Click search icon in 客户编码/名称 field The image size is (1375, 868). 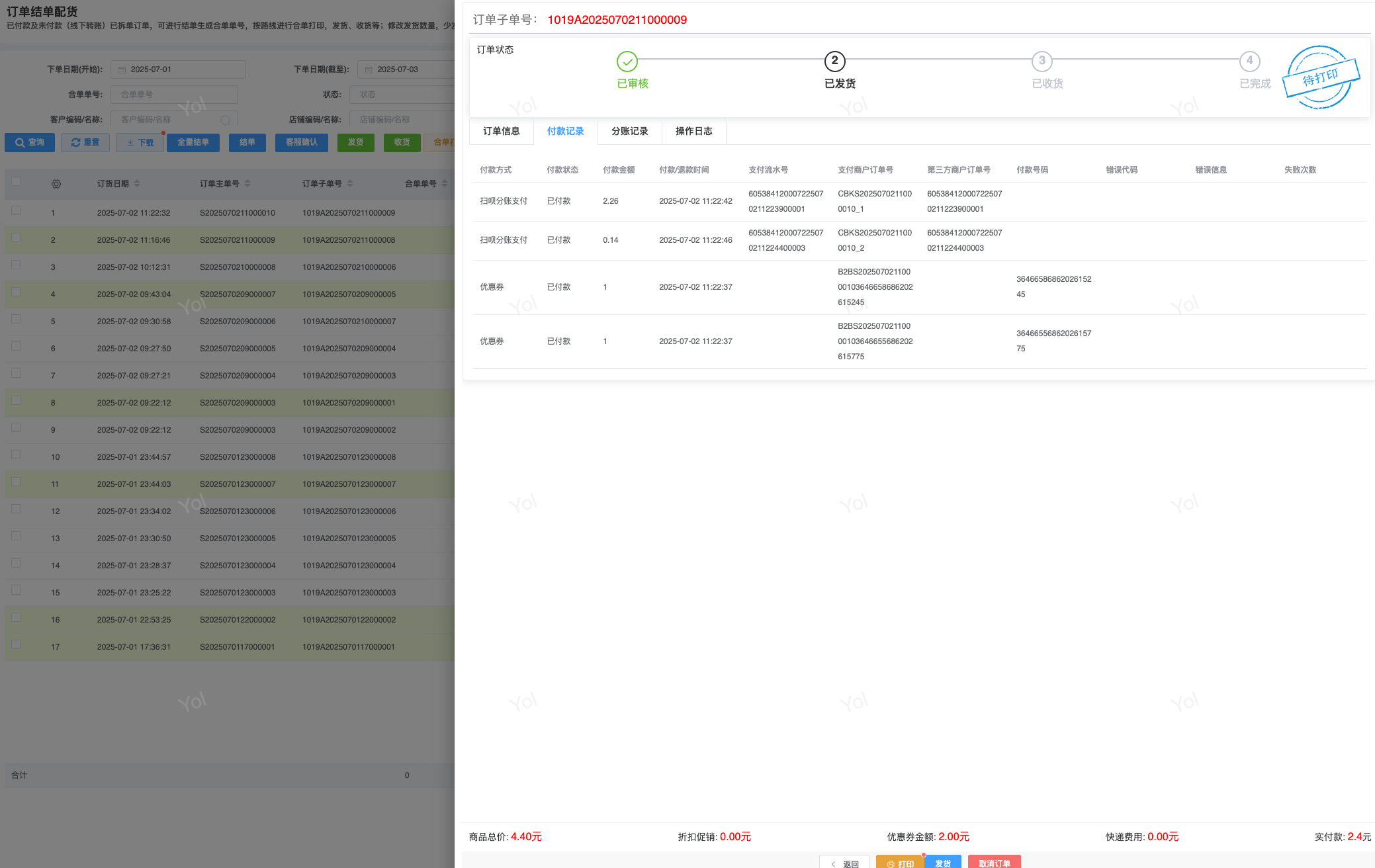[x=226, y=120]
